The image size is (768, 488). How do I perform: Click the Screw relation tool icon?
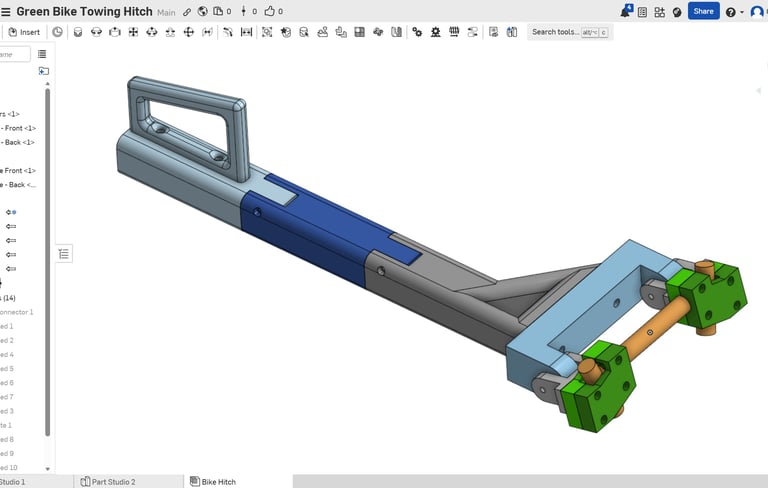click(x=454, y=32)
